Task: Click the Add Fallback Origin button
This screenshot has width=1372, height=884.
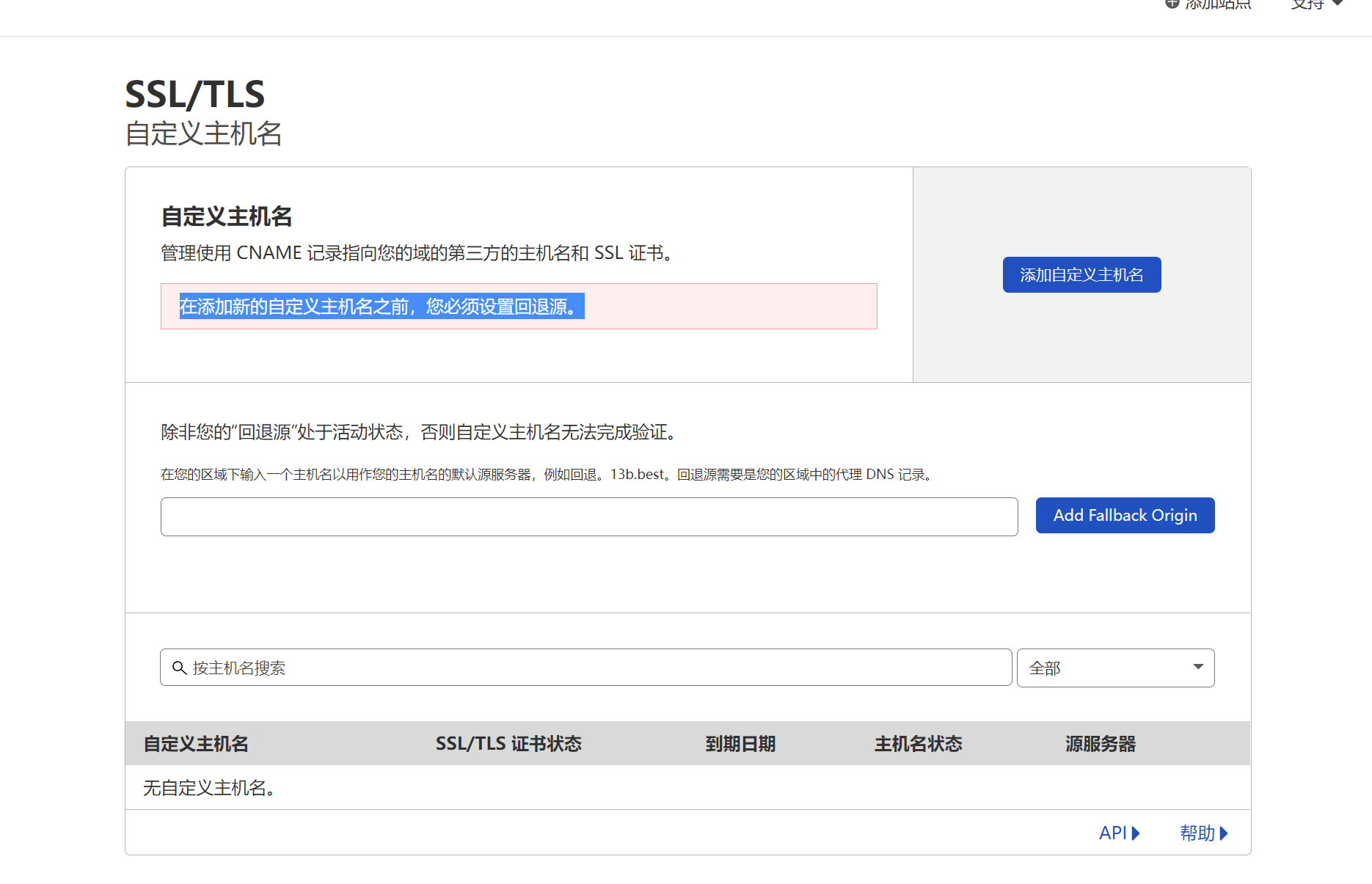Action: coord(1125,515)
